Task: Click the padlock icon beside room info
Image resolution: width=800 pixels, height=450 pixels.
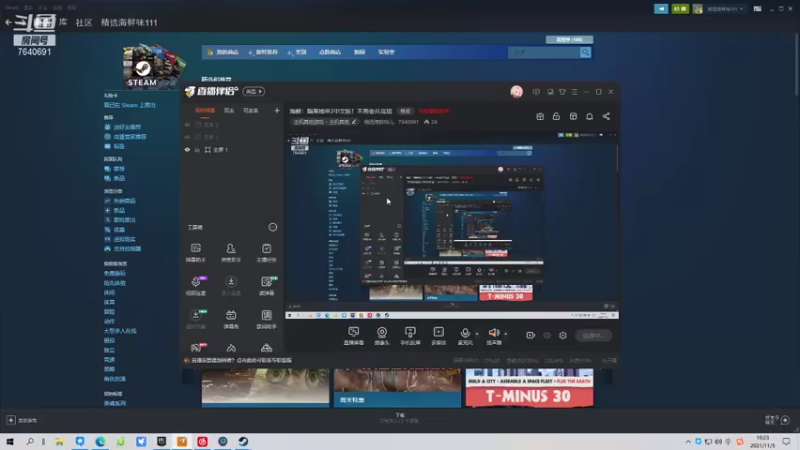Action: pyautogui.click(x=556, y=116)
